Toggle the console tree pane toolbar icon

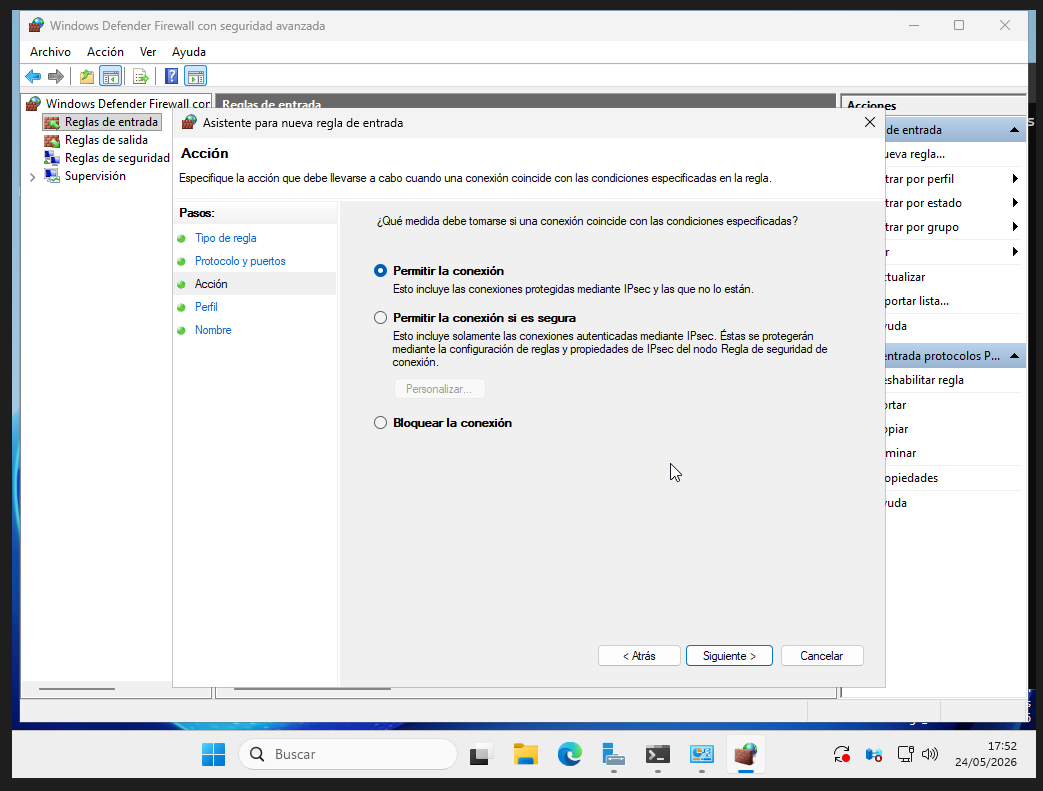110,77
